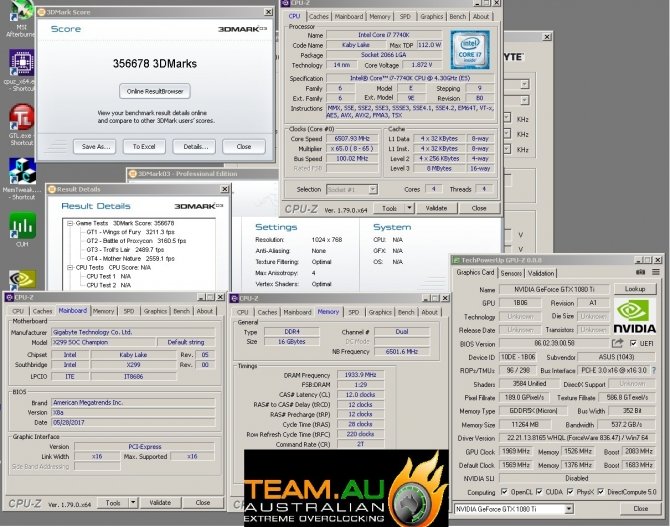The image size is (670, 527).
Task: Open MSI Afterburner desktop shortcut
Action: pyautogui.click(x=19, y=17)
